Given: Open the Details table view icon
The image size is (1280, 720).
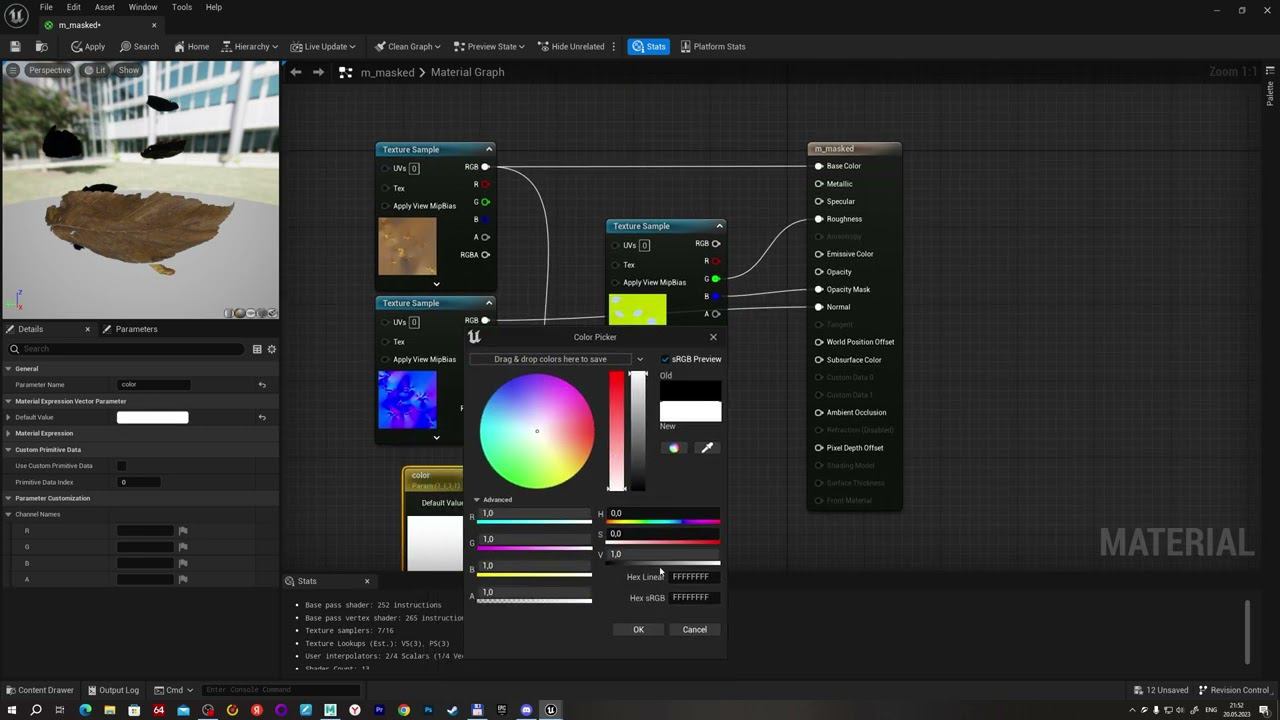Looking at the screenshot, I should click(x=257, y=349).
